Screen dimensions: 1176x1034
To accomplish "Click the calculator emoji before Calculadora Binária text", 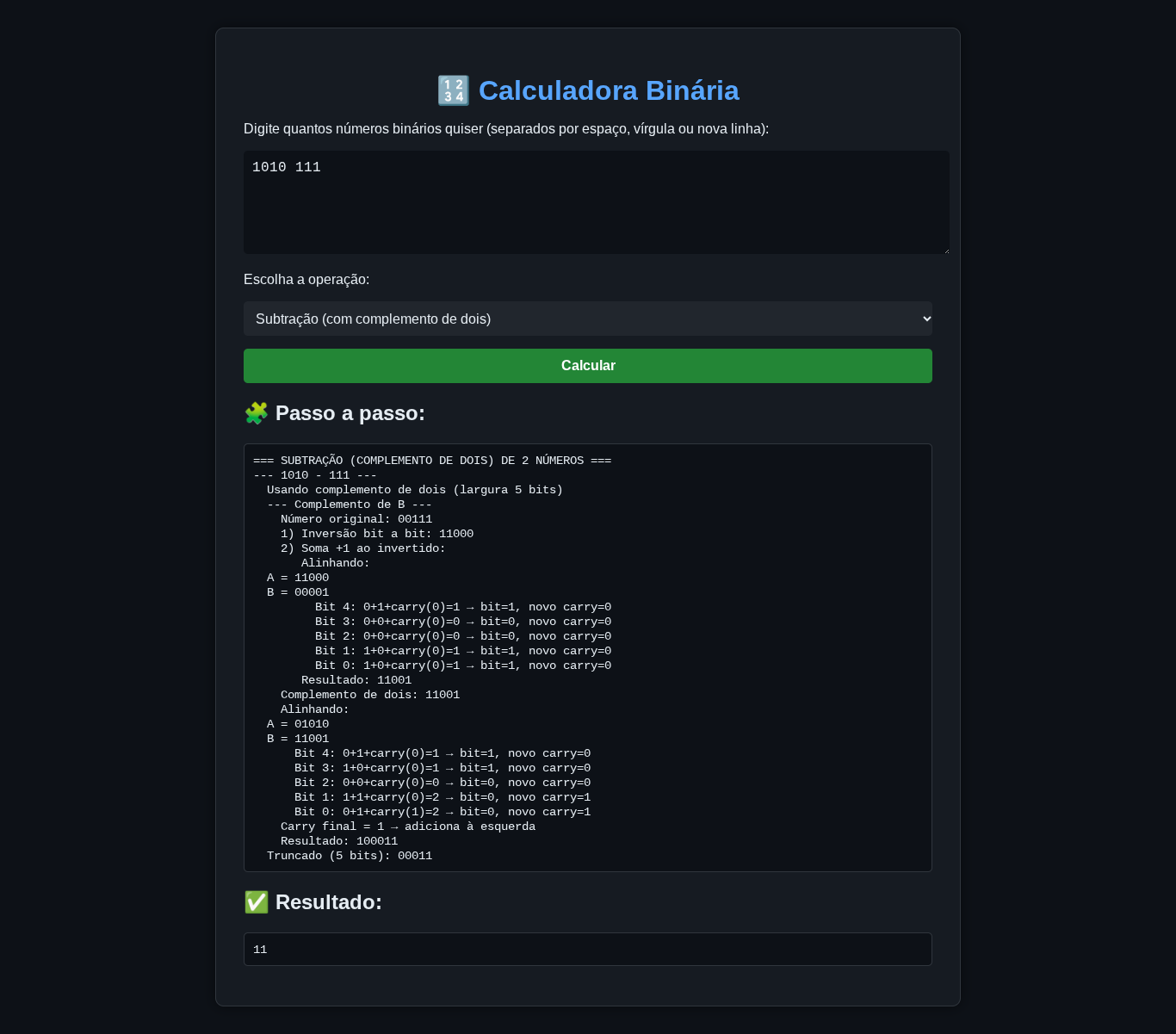I will tap(454, 90).
